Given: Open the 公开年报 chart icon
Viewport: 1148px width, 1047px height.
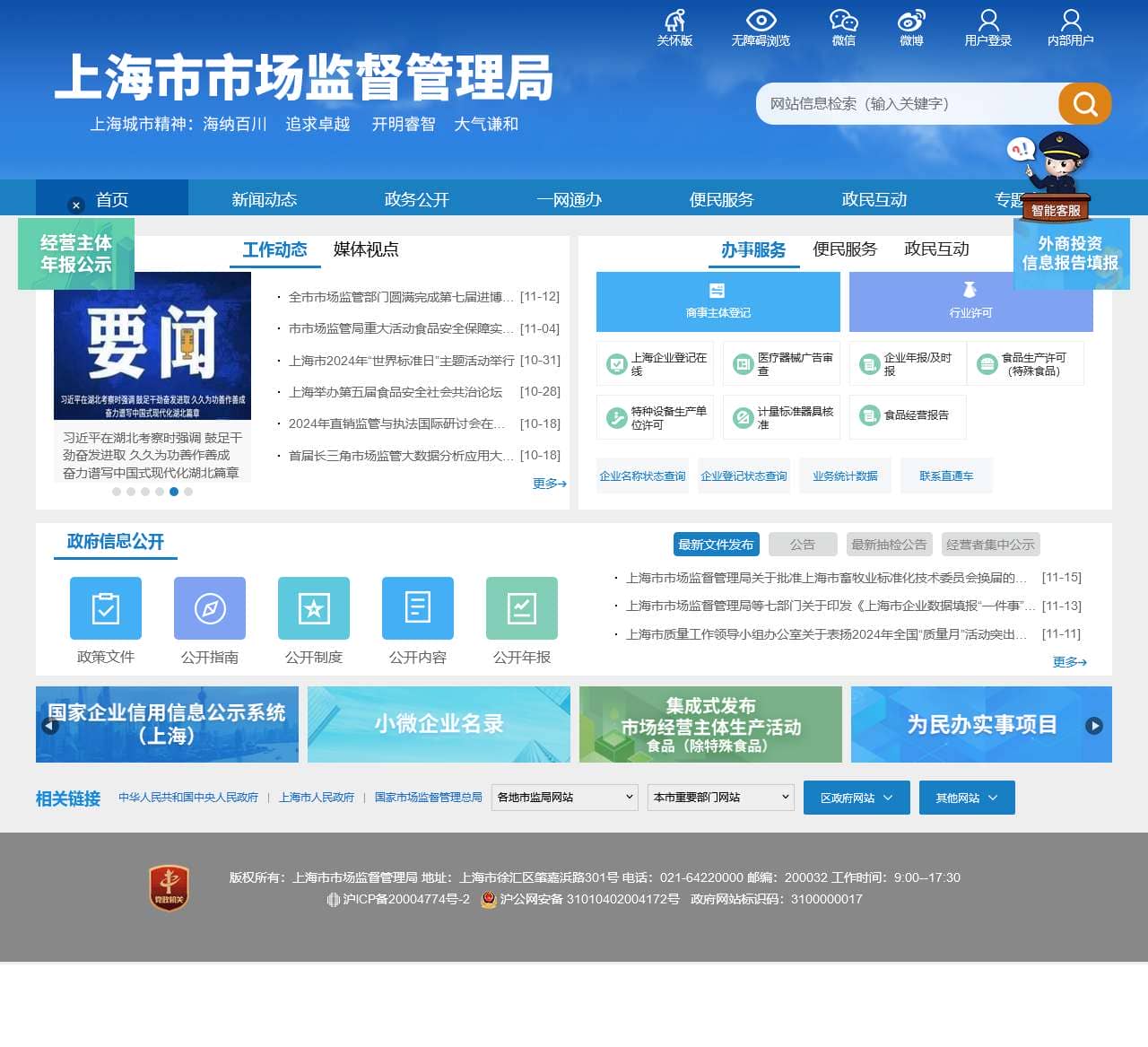Looking at the screenshot, I should (522, 608).
